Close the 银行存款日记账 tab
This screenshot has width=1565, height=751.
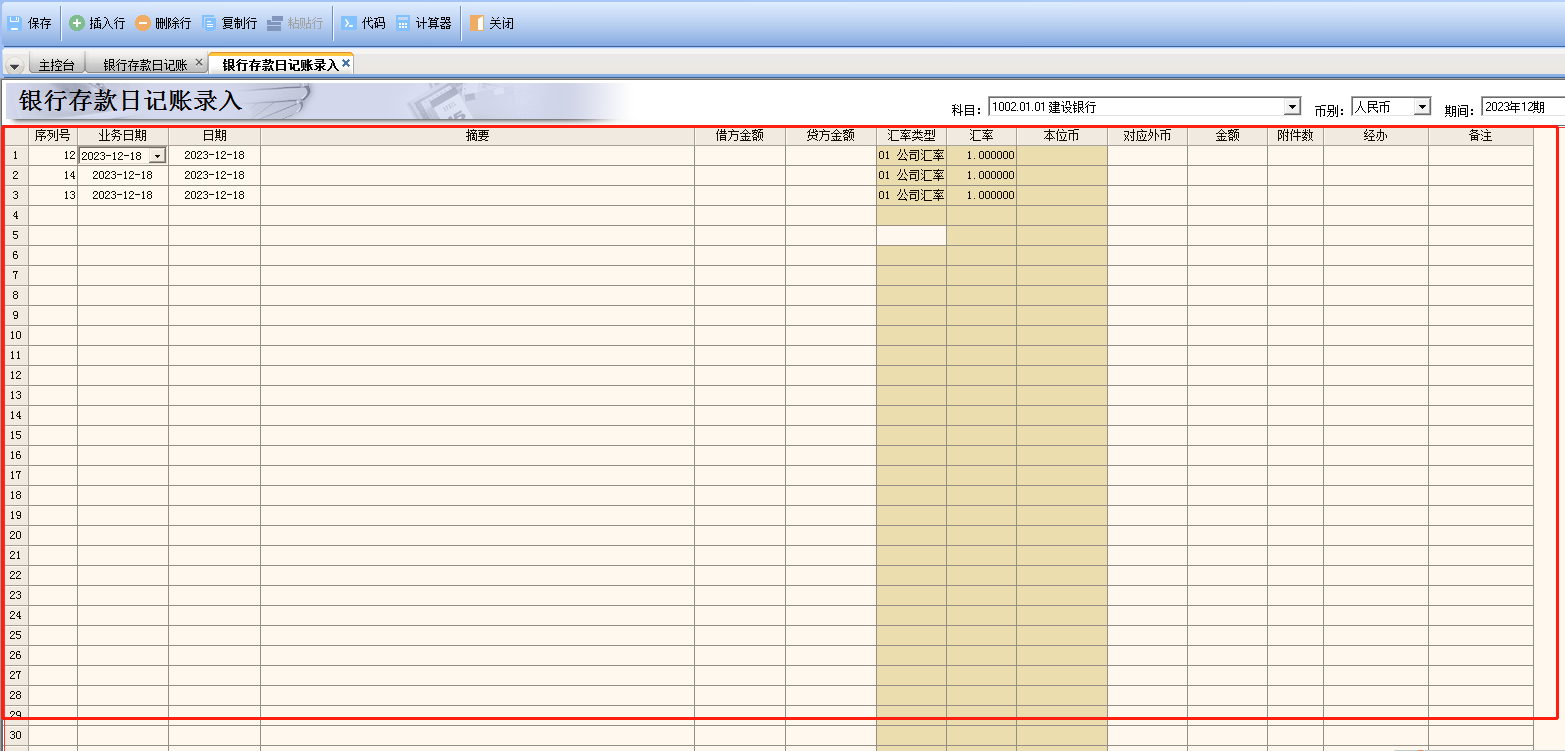tap(199, 63)
